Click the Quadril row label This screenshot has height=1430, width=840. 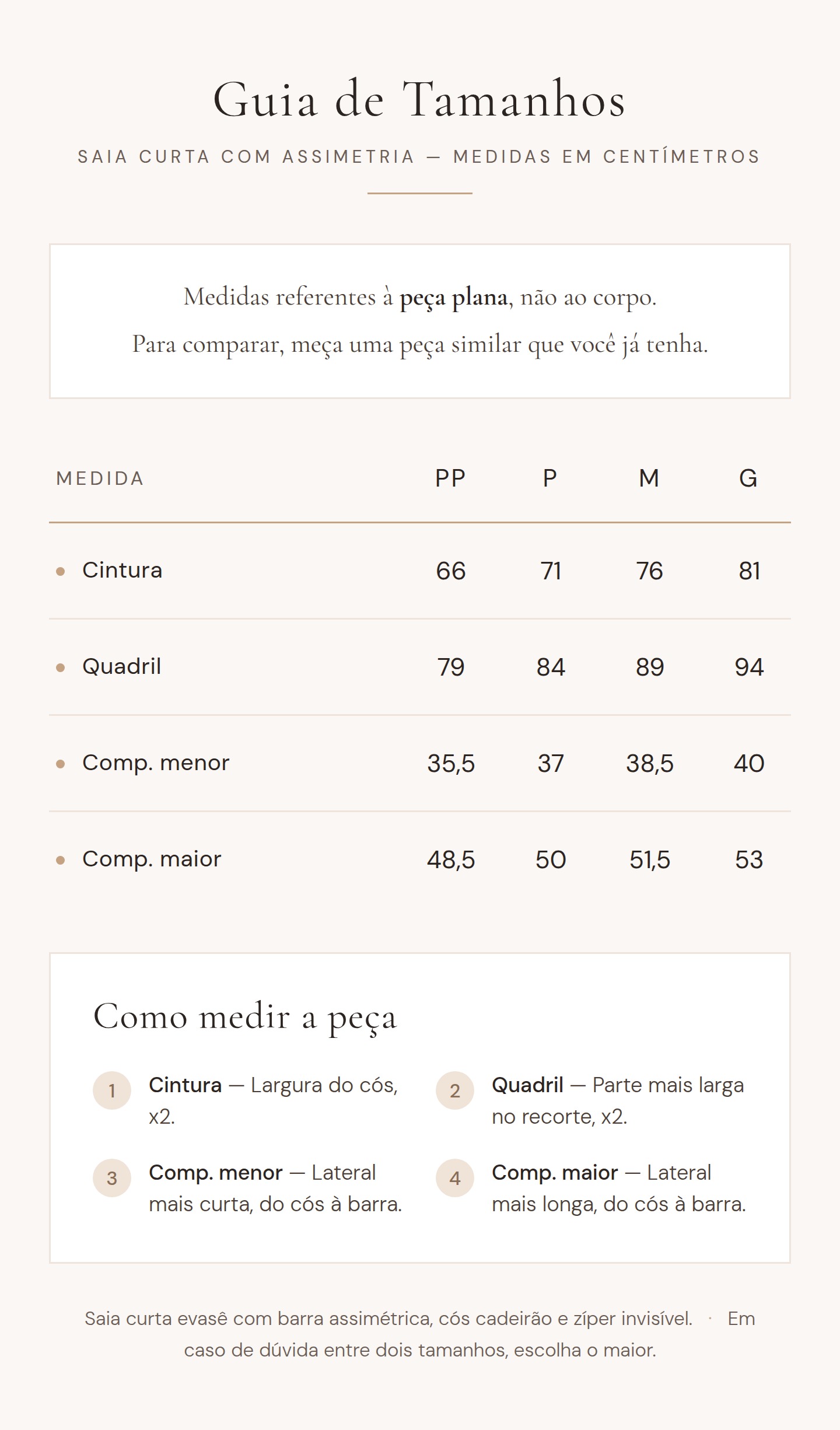tap(122, 666)
